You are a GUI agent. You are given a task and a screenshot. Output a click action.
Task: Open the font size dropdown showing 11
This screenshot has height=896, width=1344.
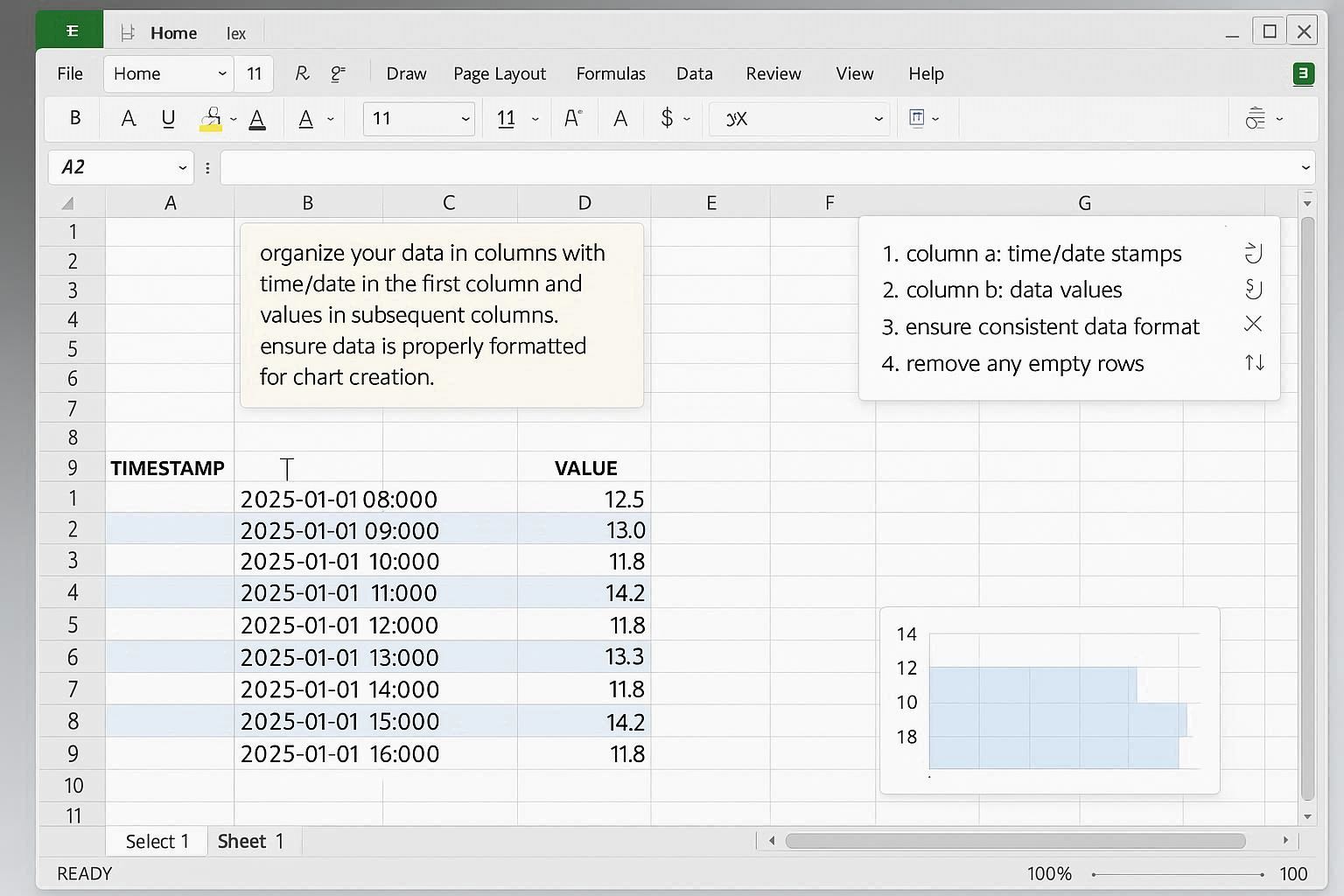click(x=419, y=118)
